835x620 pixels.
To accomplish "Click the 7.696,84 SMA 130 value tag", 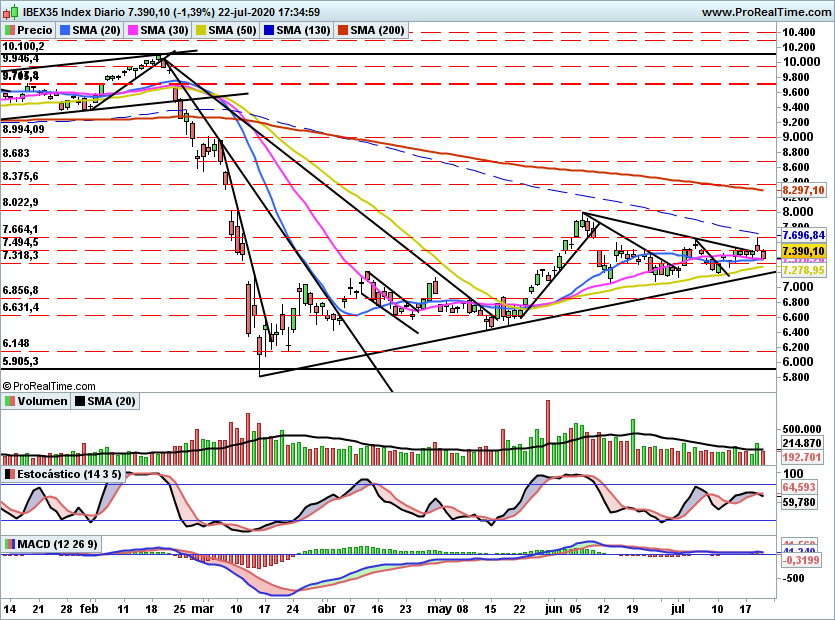I will pyautogui.click(x=804, y=235).
